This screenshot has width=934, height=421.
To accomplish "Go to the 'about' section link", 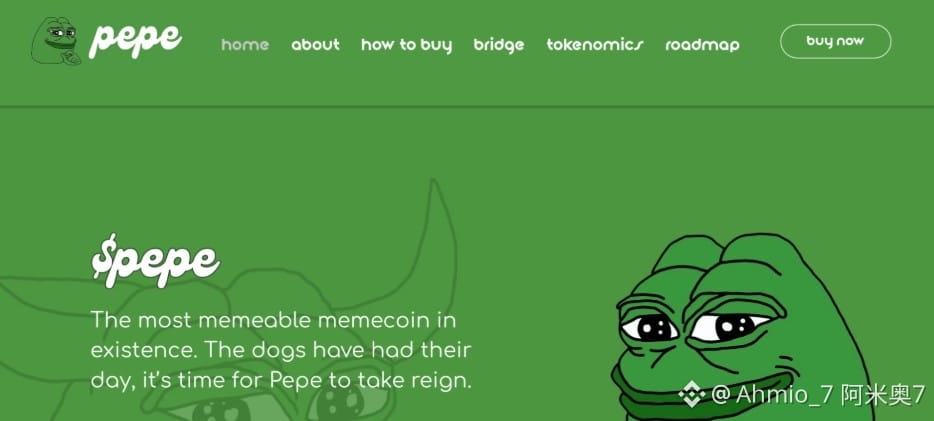I will tap(315, 45).
